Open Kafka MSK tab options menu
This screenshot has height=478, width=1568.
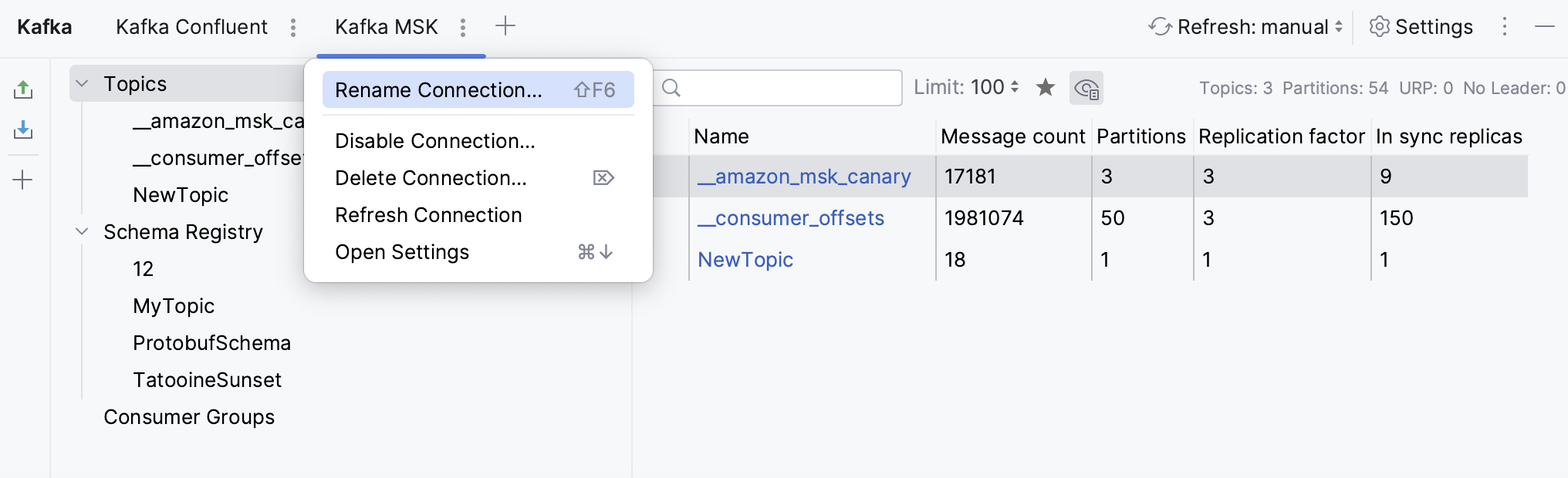click(x=463, y=28)
